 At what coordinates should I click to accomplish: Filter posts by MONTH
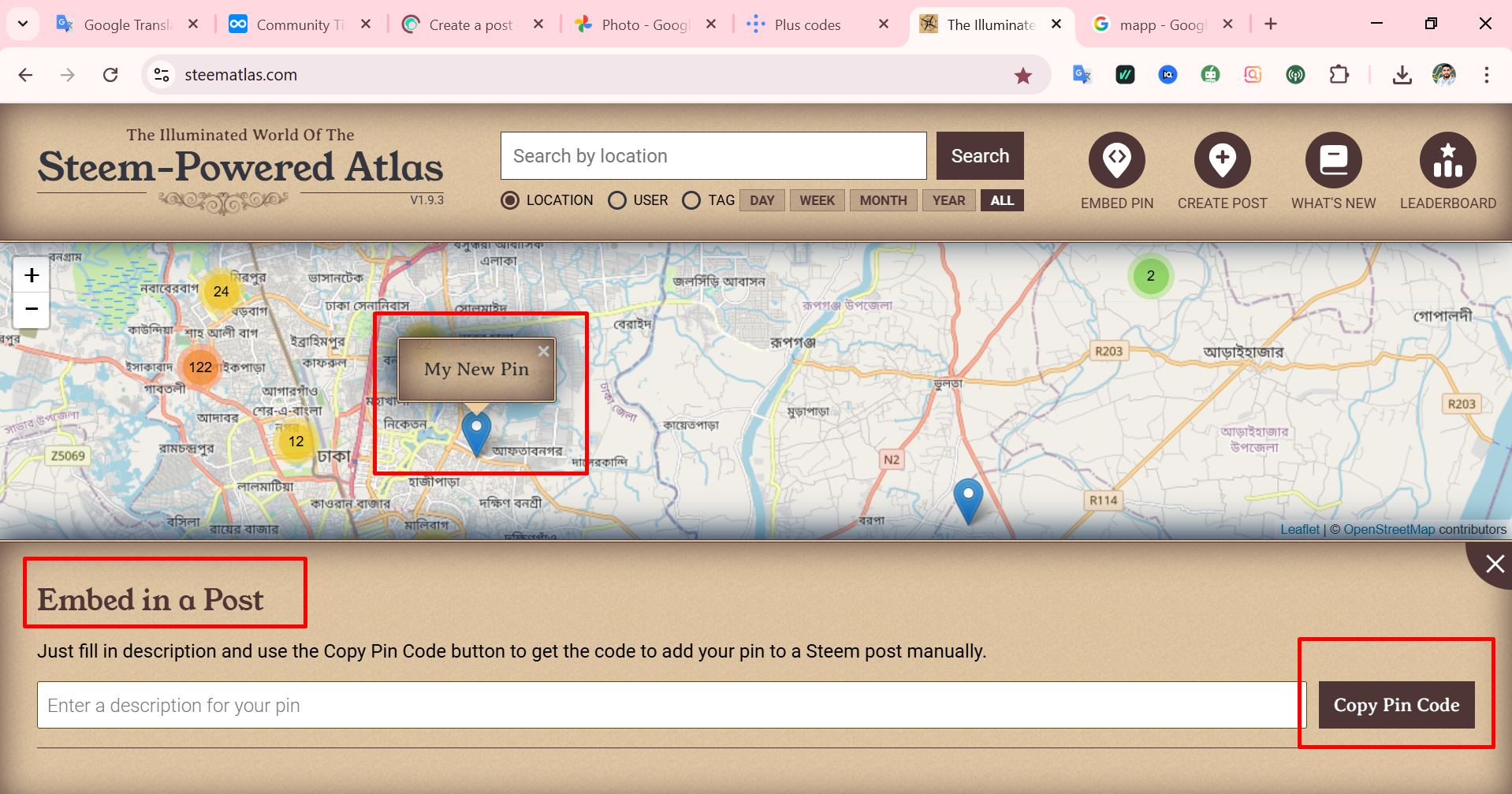pos(883,200)
